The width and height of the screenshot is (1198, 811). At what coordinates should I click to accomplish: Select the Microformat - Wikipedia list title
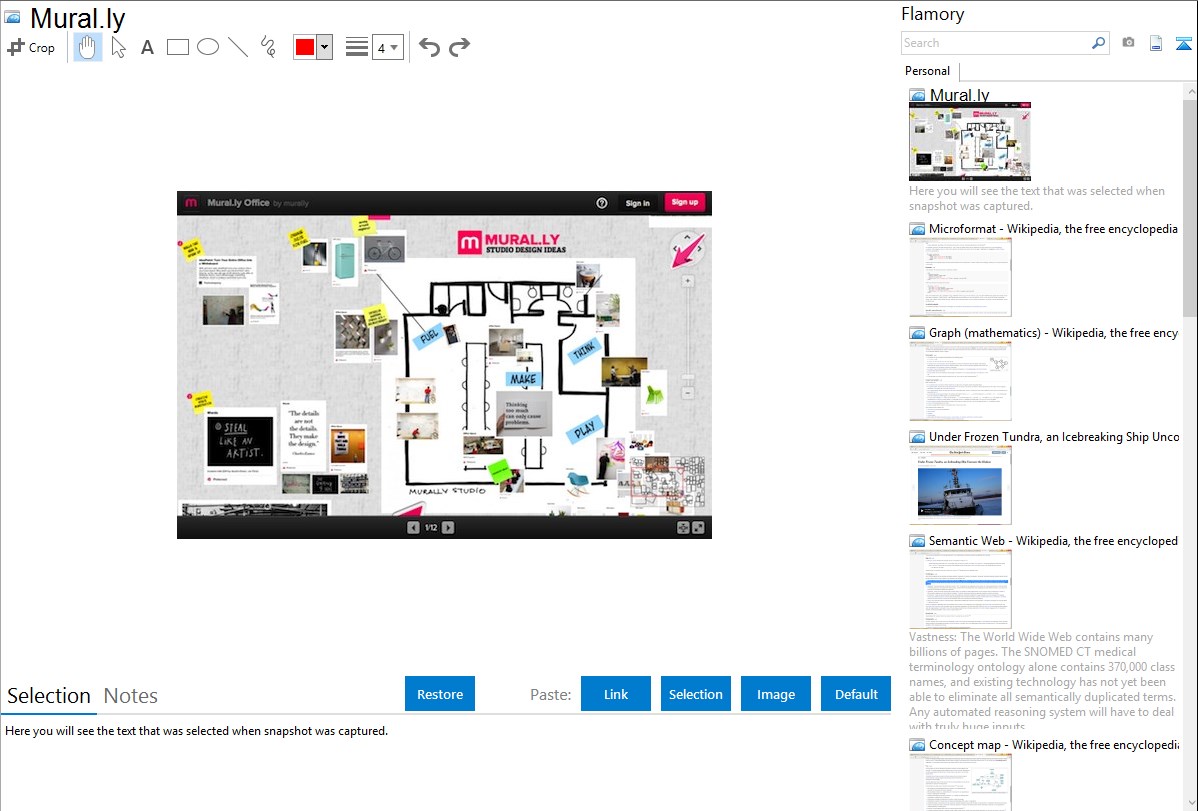(1053, 229)
